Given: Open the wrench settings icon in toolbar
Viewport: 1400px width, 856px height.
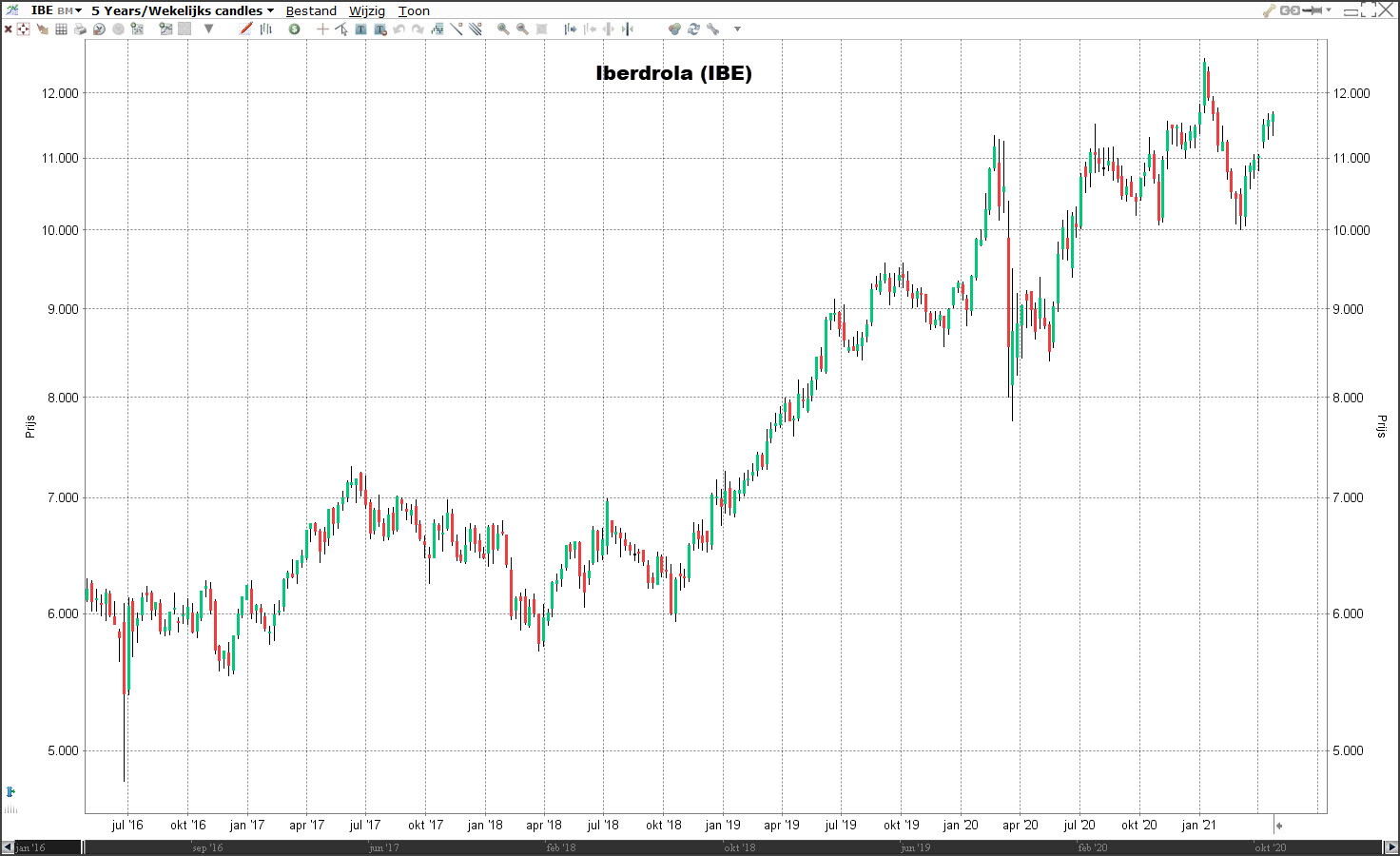Looking at the screenshot, I should pos(713,29).
